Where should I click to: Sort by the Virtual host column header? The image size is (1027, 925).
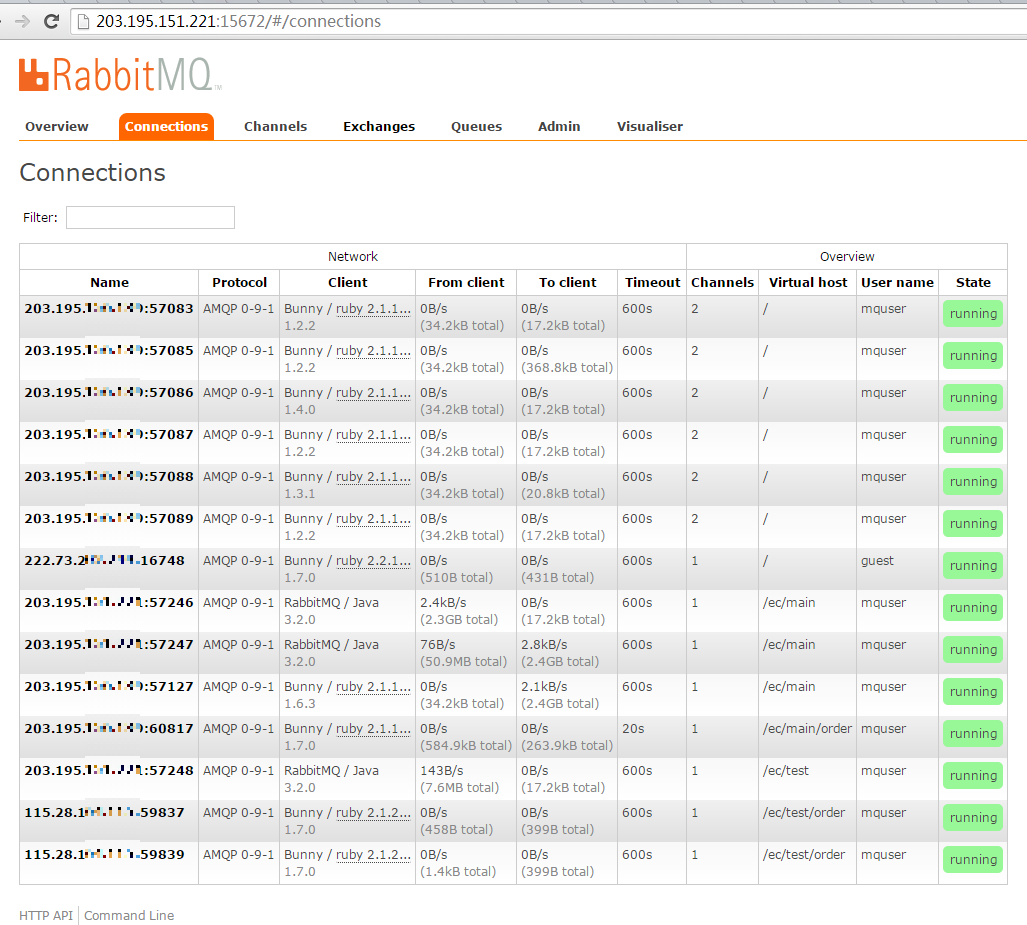click(808, 282)
